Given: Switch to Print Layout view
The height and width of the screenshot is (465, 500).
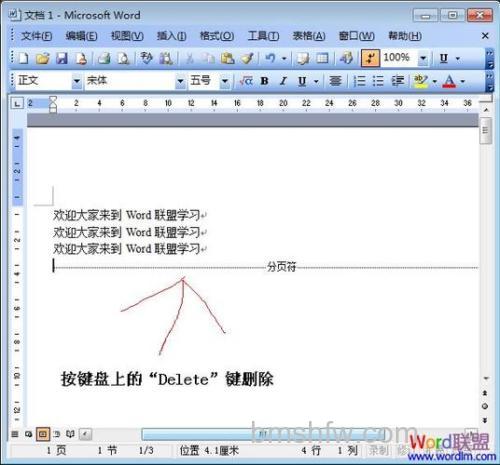Looking at the screenshot, I should click(x=43, y=434).
